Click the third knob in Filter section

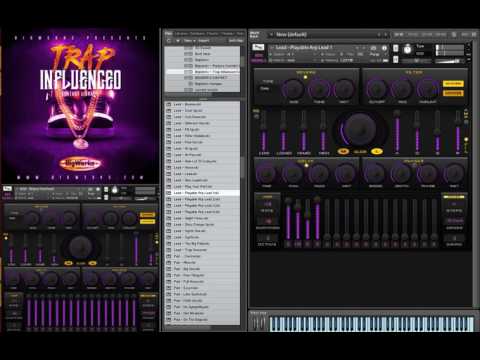[x=427, y=89]
